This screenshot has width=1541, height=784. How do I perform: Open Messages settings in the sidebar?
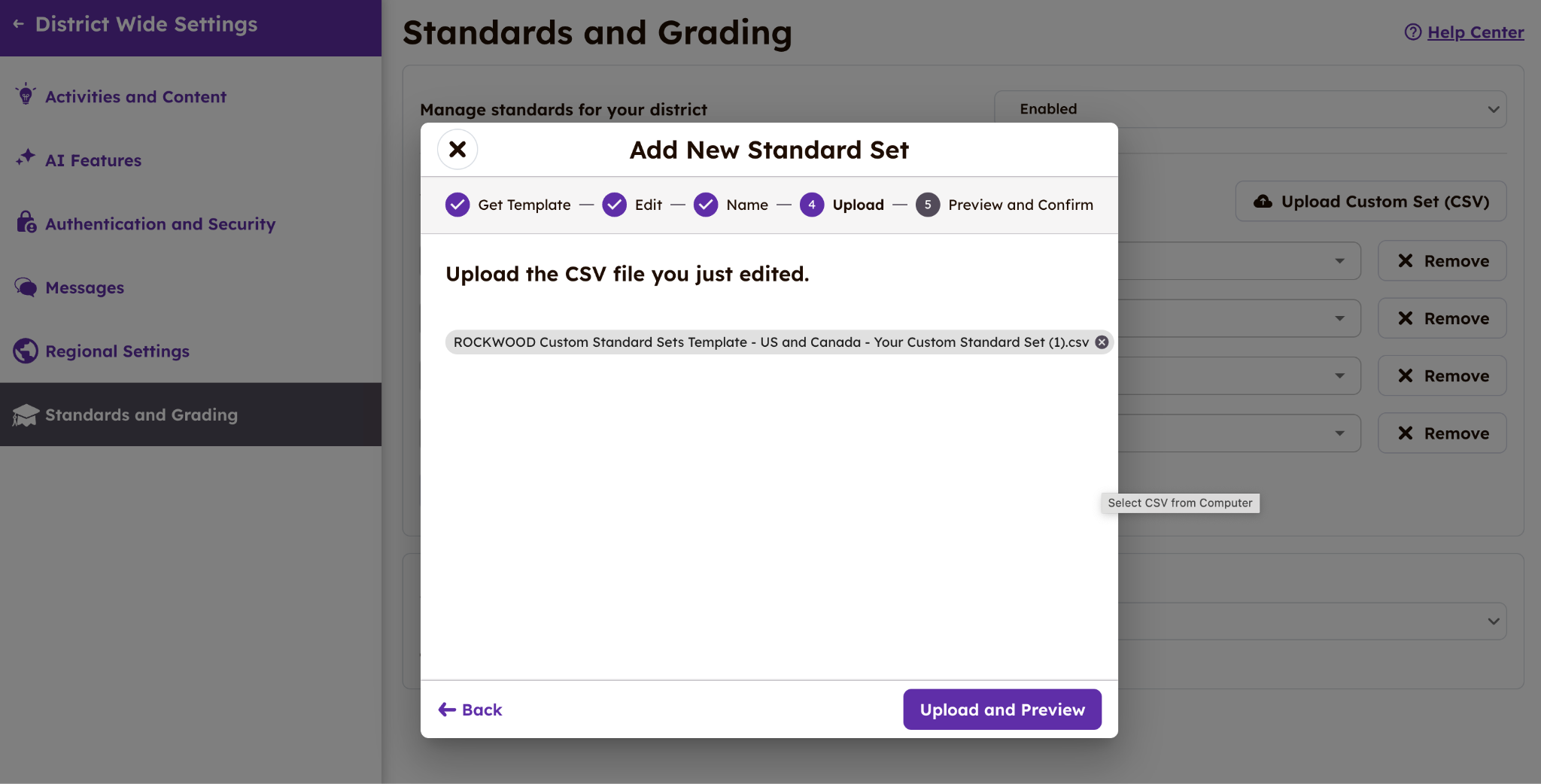(84, 287)
